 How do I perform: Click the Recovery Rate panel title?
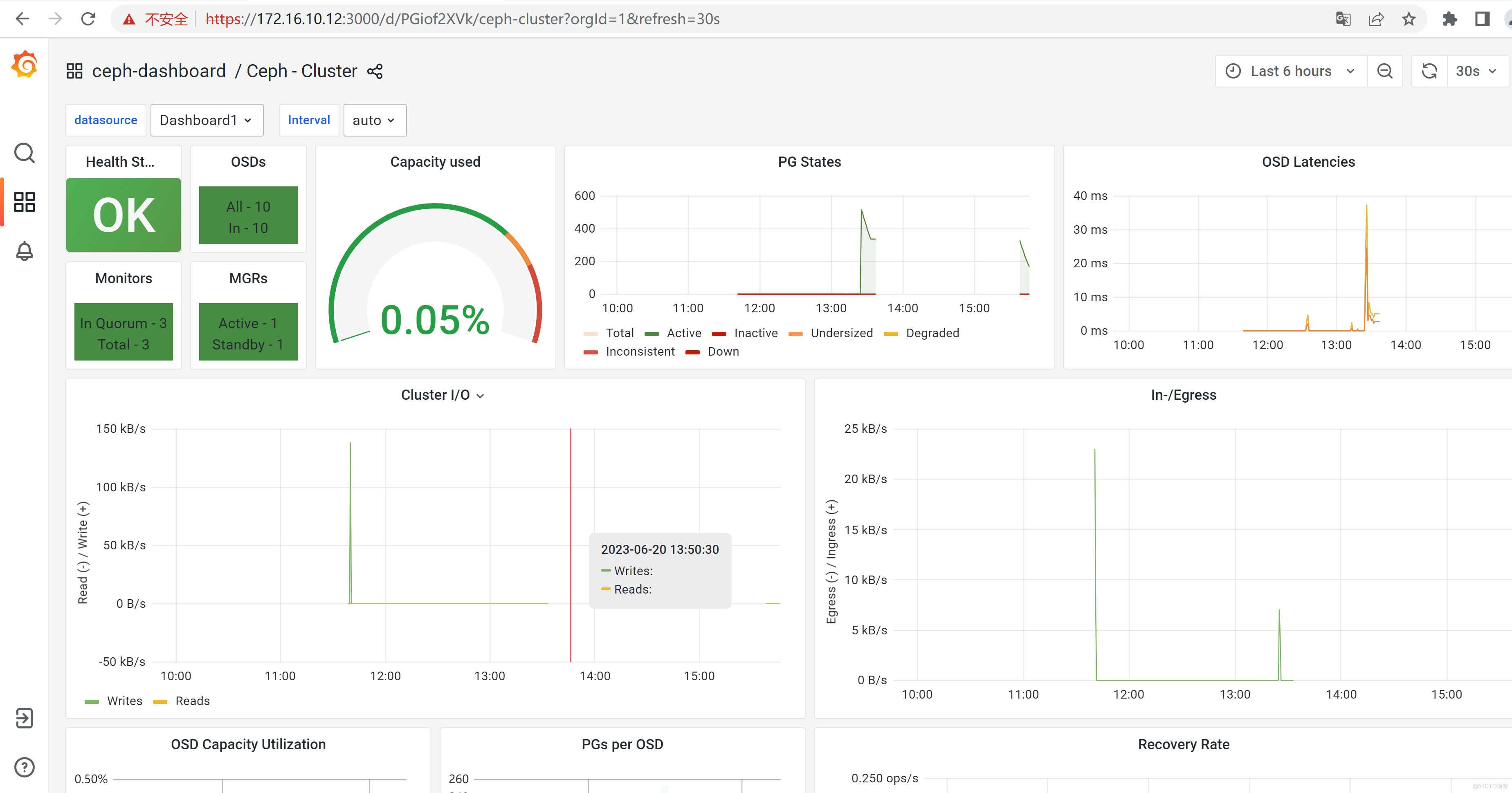pyautogui.click(x=1183, y=744)
